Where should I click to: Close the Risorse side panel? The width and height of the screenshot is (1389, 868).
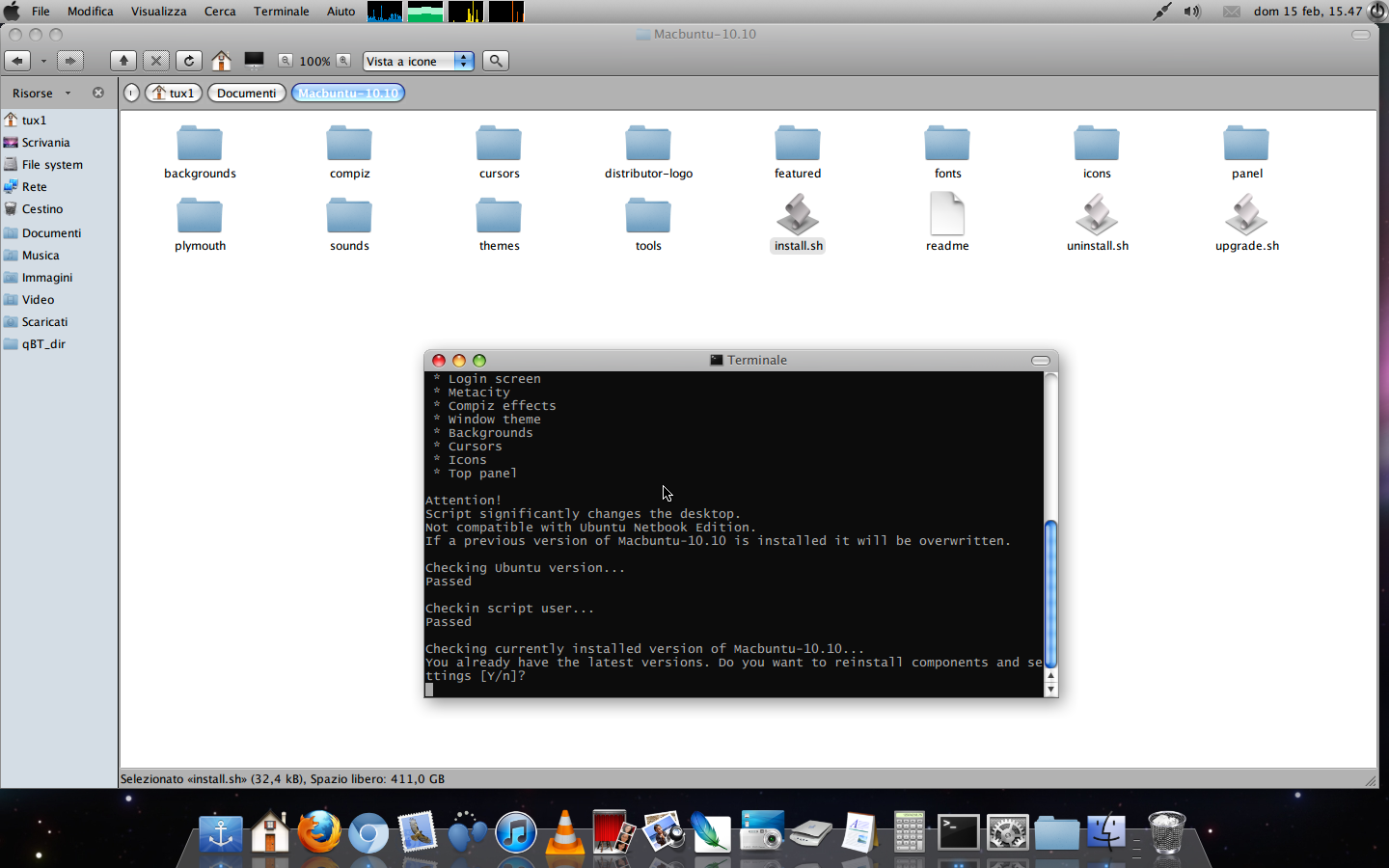pos(97,94)
